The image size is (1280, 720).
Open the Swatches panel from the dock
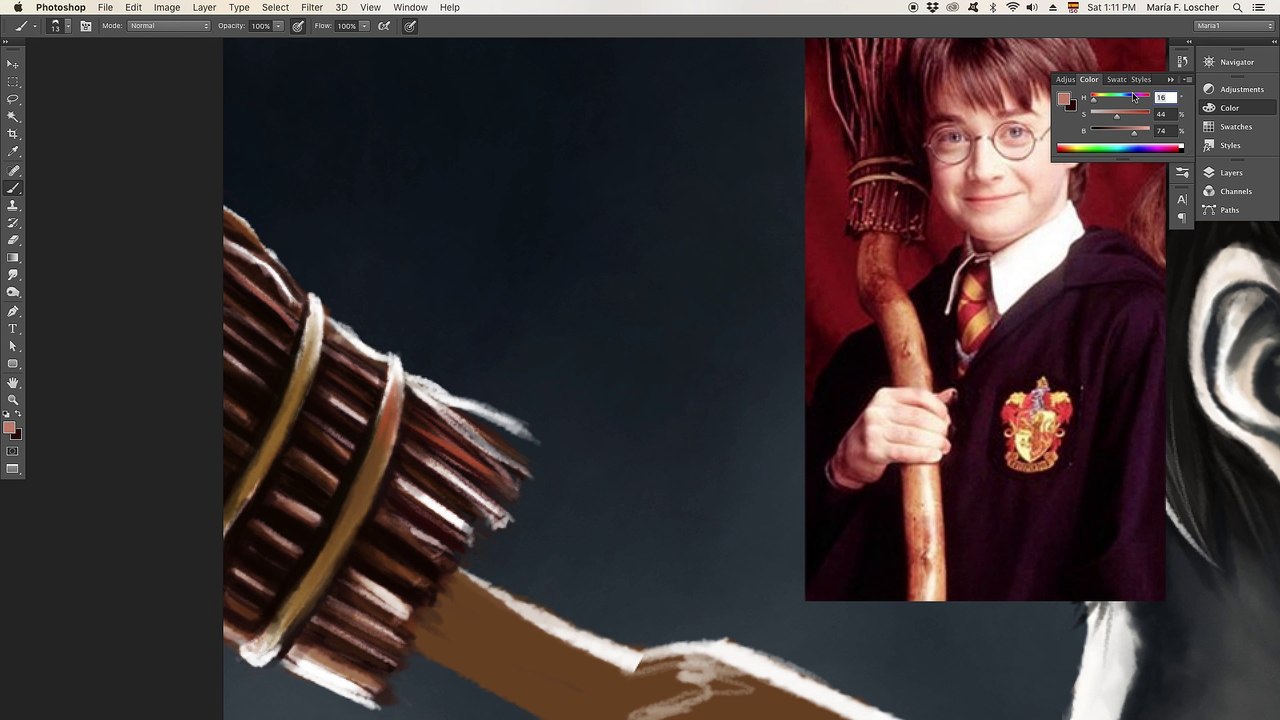(x=1237, y=127)
